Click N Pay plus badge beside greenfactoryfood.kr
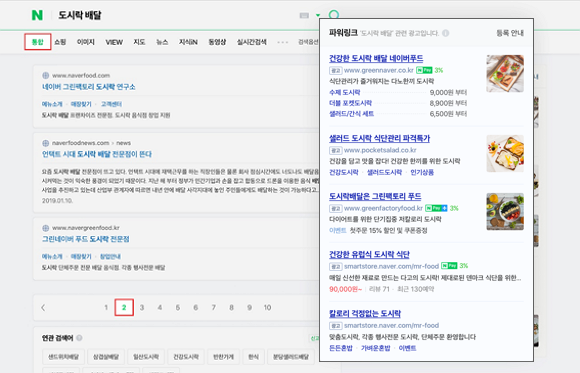 436,208
